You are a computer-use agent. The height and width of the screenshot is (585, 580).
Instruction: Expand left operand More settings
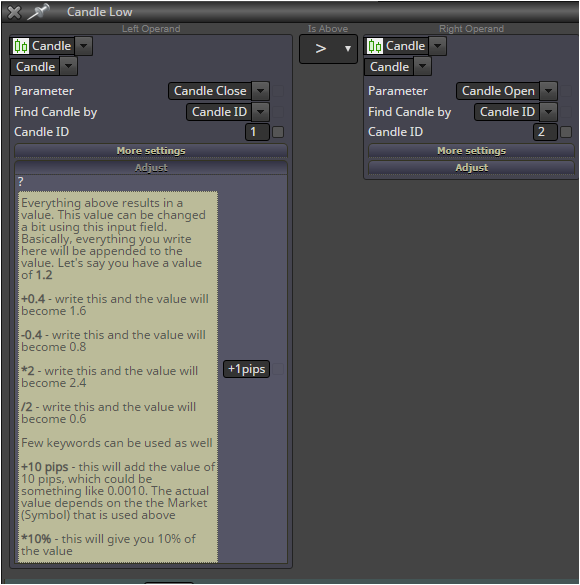coord(151,151)
